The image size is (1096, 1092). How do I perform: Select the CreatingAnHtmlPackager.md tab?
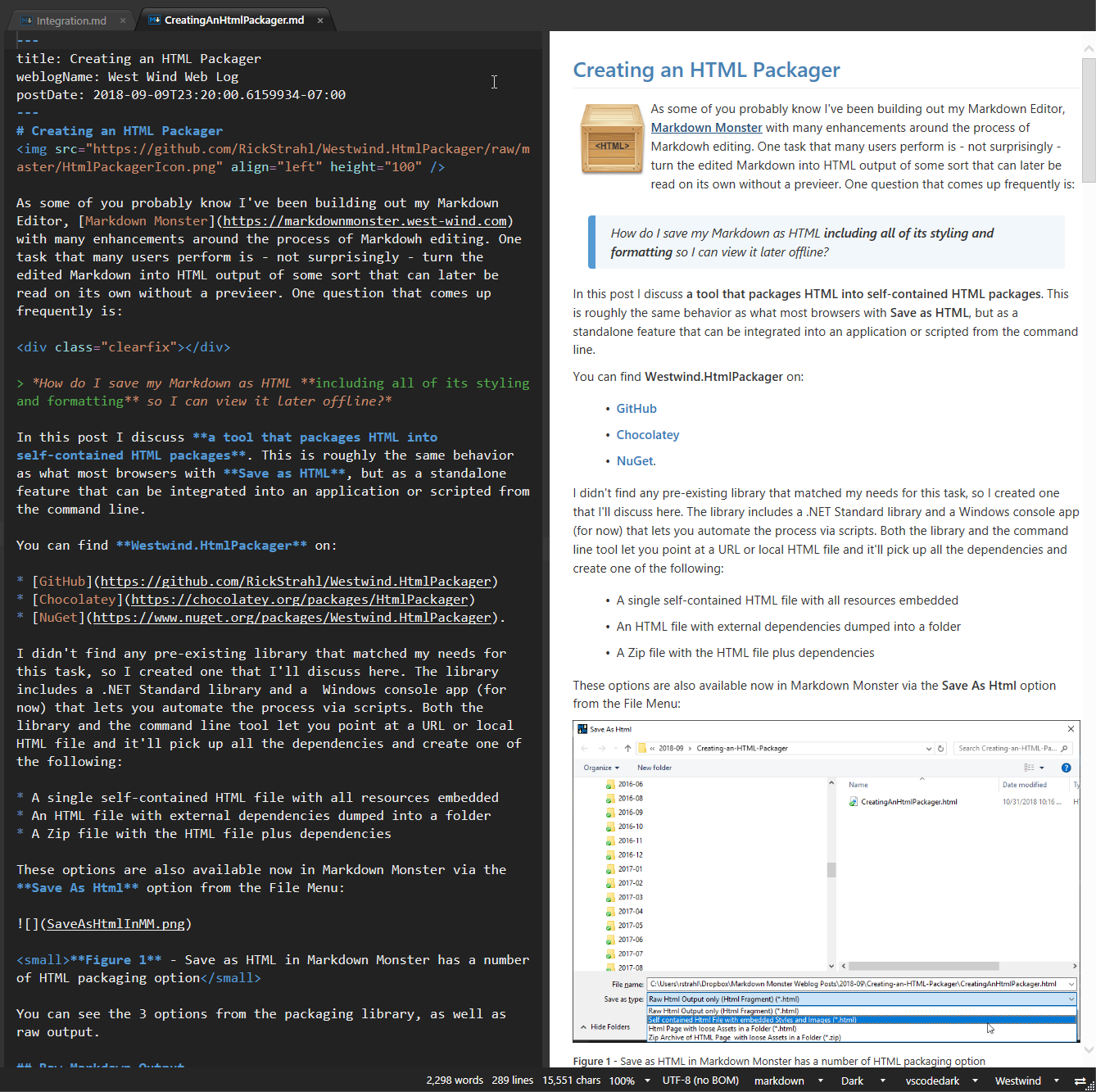tap(233, 20)
